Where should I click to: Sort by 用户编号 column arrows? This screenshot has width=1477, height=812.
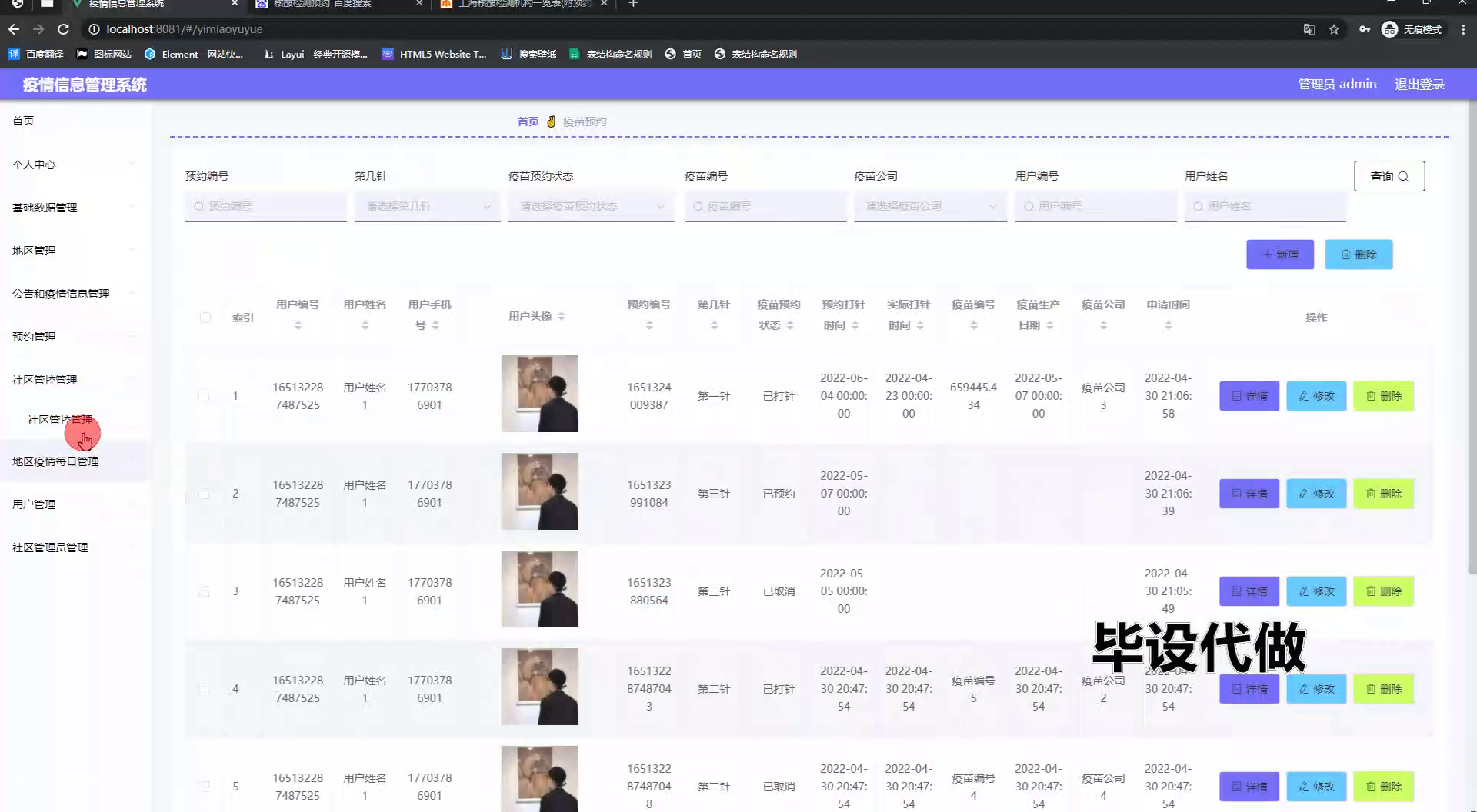pyautogui.click(x=298, y=325)
